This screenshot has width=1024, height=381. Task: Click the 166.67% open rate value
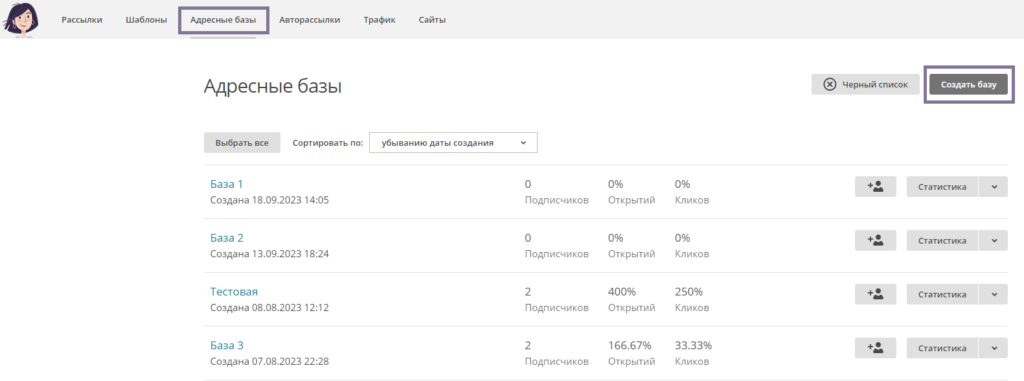tap(630, 345)
